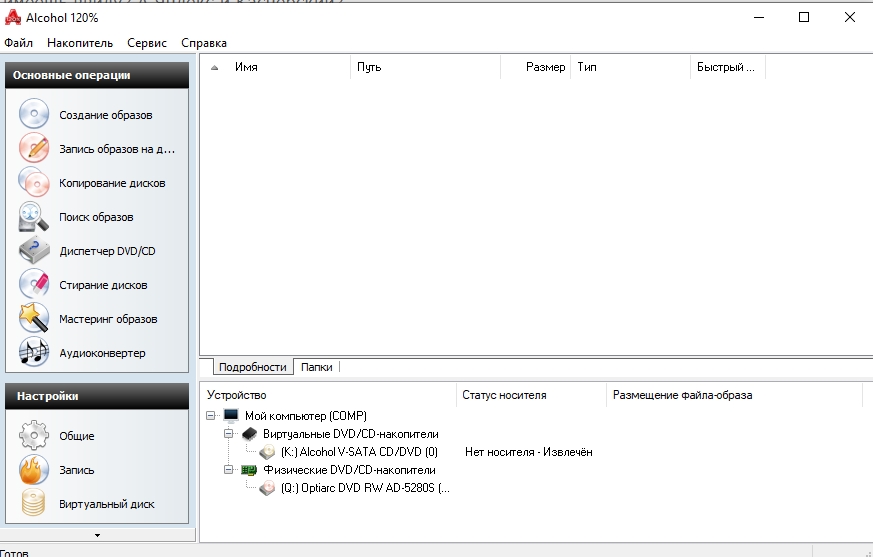This screenshot has height=557, width=873.
Task: Select Физические DVD/CD-накопители tree item
Action: click(349, 470)
